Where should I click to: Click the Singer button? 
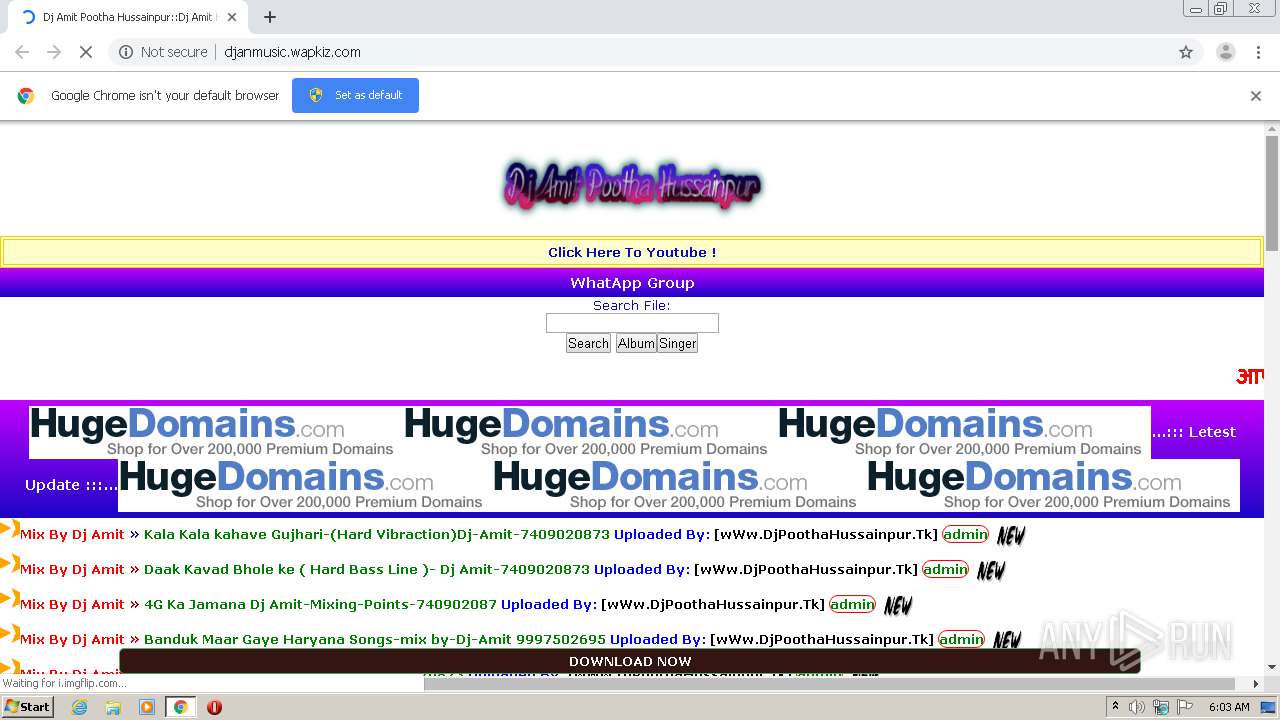677,343
